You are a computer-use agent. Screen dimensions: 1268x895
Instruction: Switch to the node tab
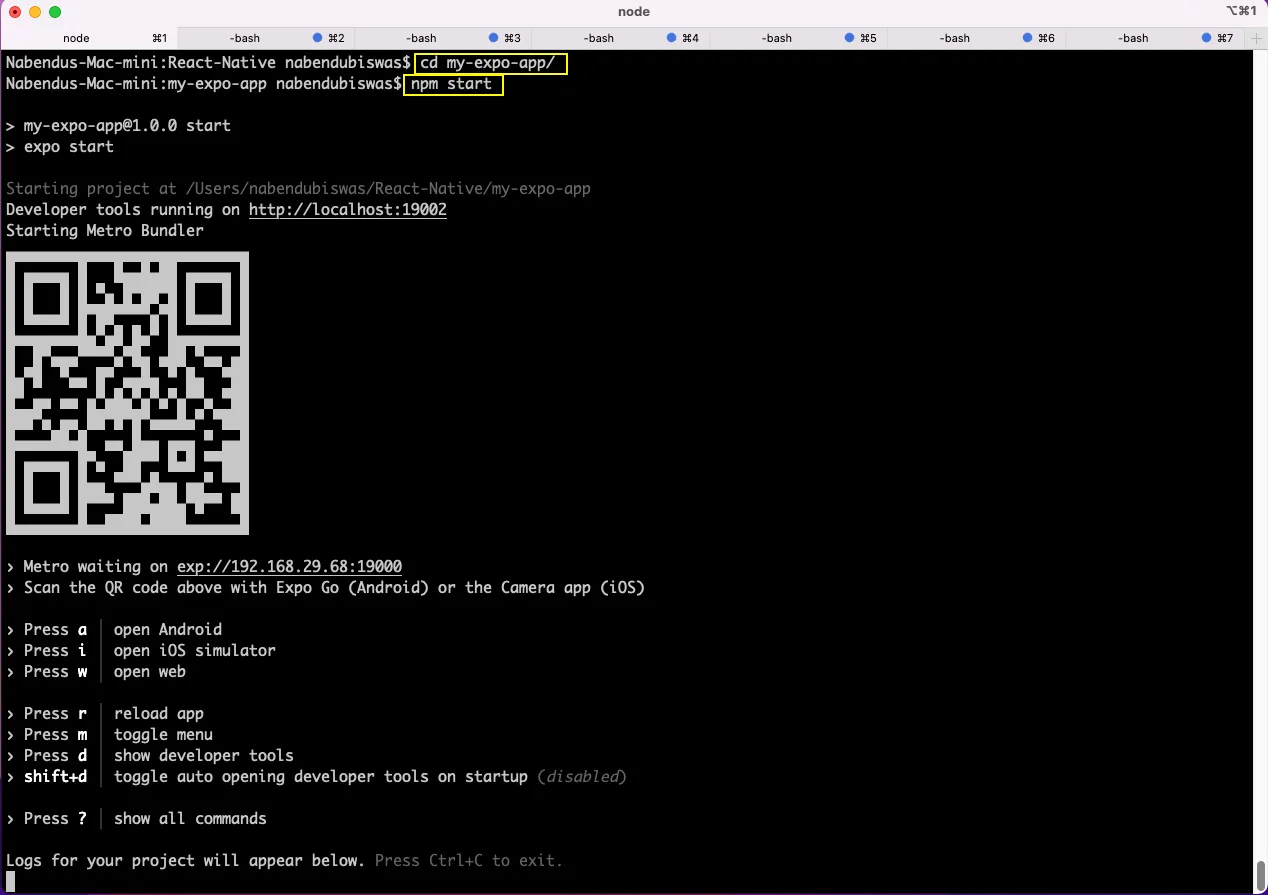click(89, 38)
